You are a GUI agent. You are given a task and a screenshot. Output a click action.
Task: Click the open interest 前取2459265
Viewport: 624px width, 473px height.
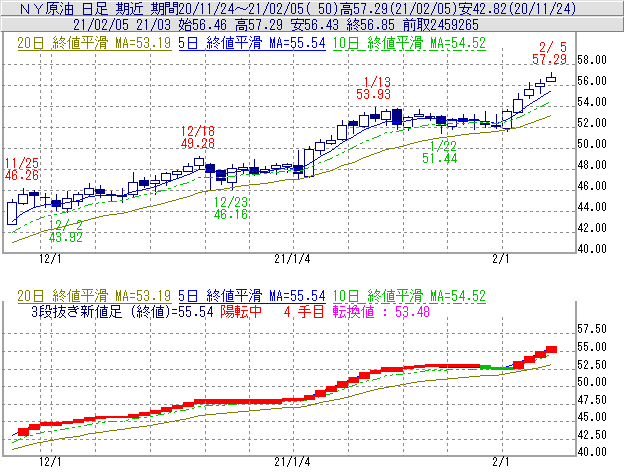click(x=441, y=25)
